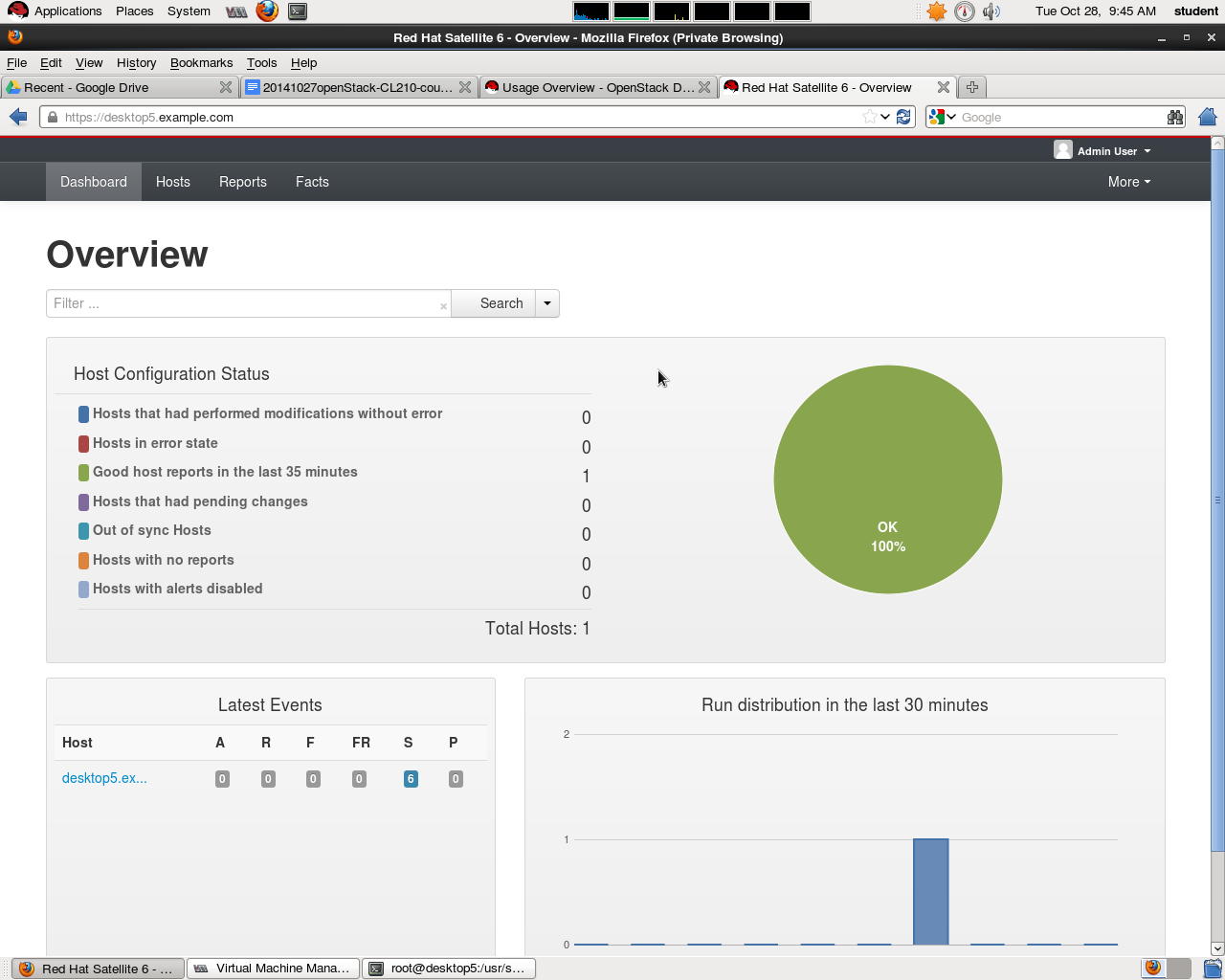Open the Places menu in top panel
Image resolution: width=1225 pixels, height=980 pixels.
point(135,11)
